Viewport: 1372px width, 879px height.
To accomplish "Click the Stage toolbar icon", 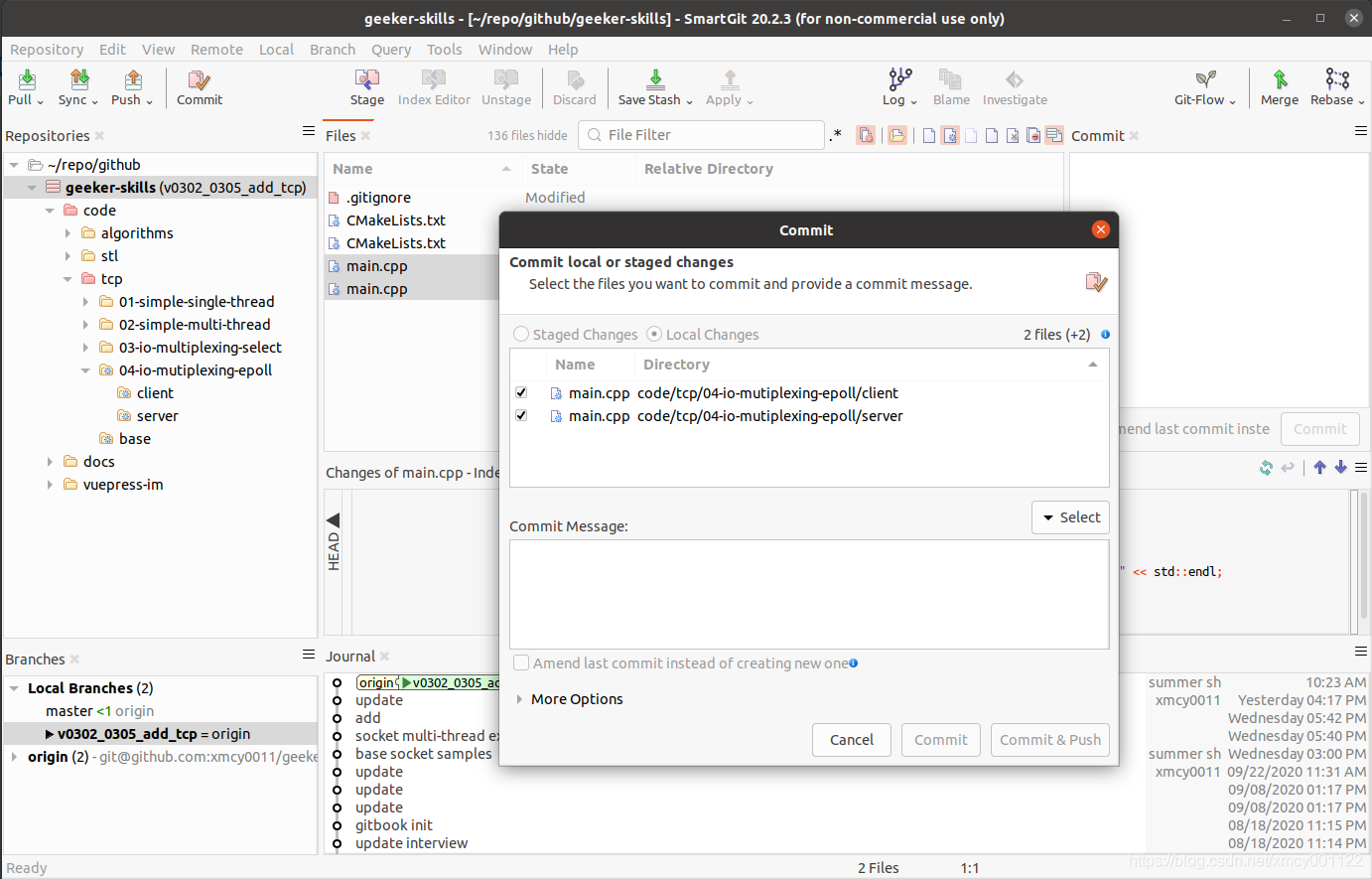I will click(367, 79).
